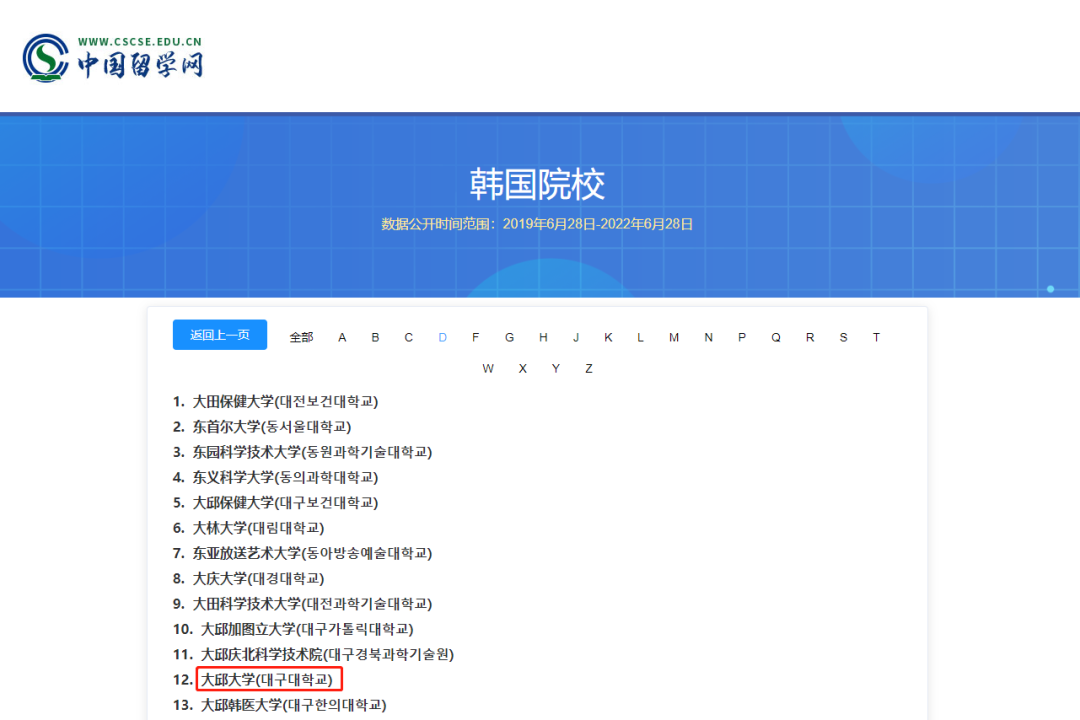
Task: Filter schools by letter Z
Action: pyautogui.click(x=589, y=369)
